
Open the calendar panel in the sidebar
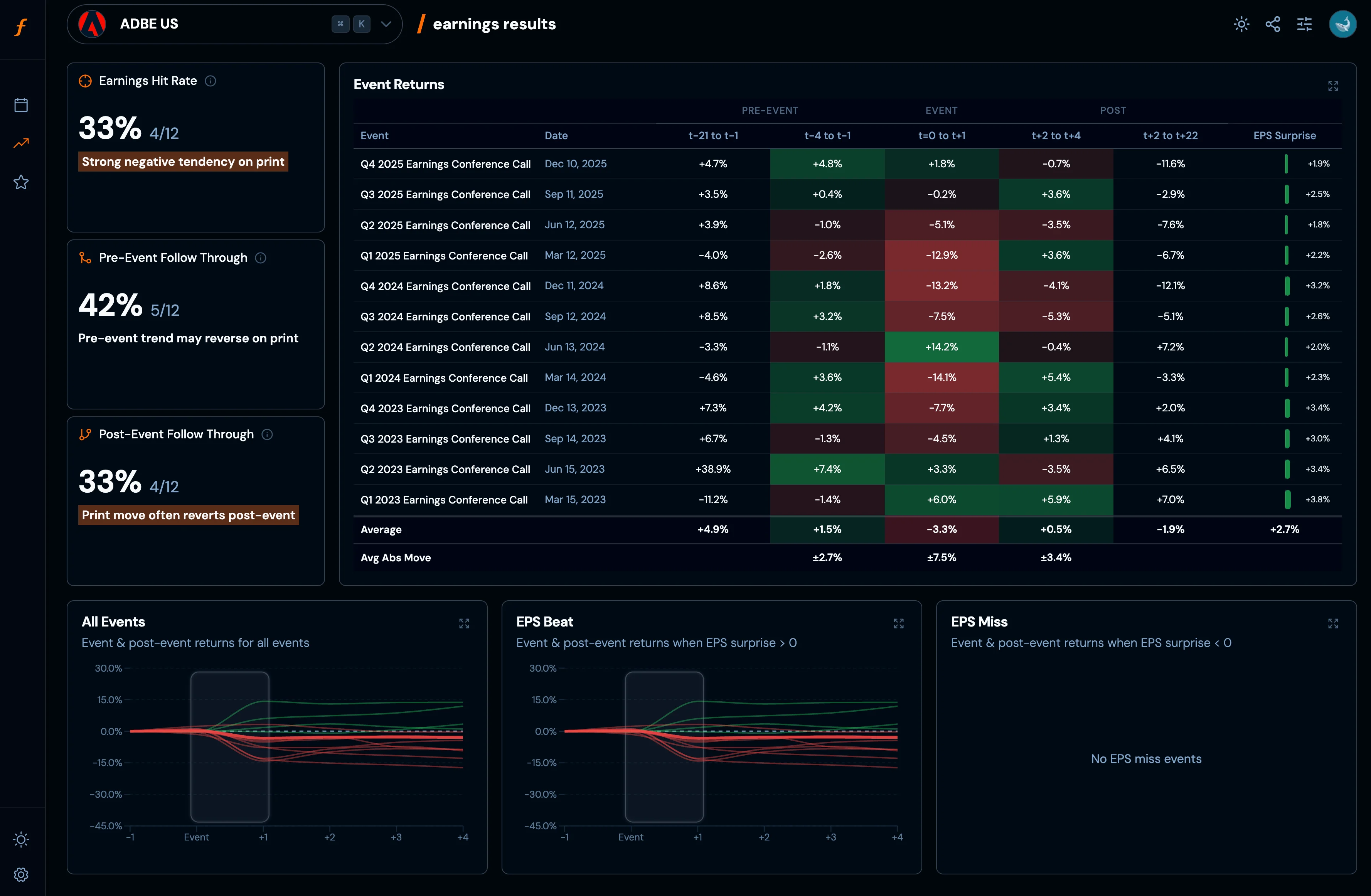click(x=21, y=105)
